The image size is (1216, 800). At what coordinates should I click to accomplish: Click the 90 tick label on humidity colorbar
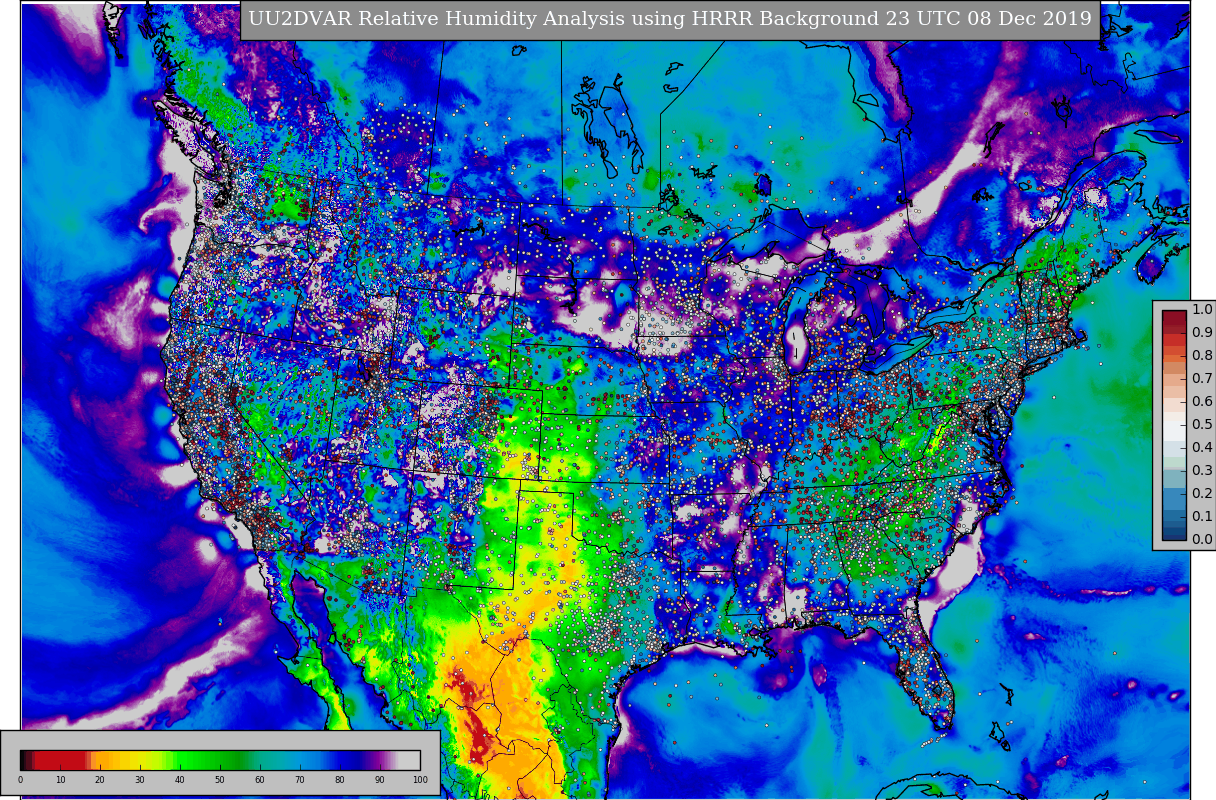tap(380, 780)
